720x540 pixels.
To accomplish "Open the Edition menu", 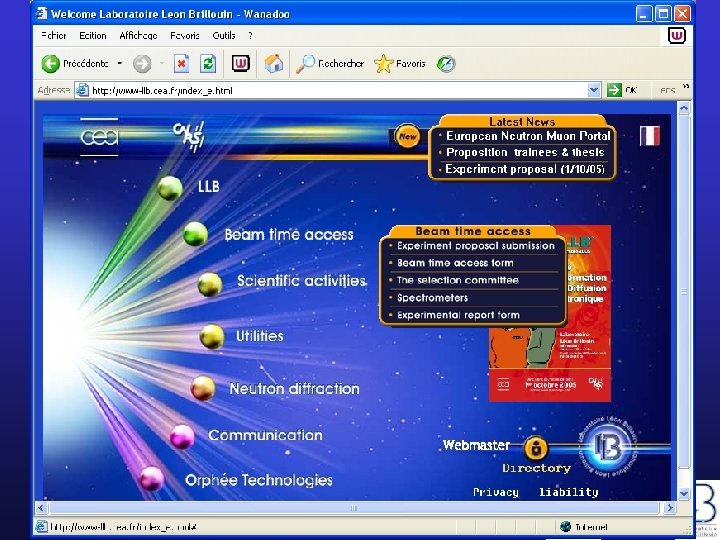I will coord(93,35).
